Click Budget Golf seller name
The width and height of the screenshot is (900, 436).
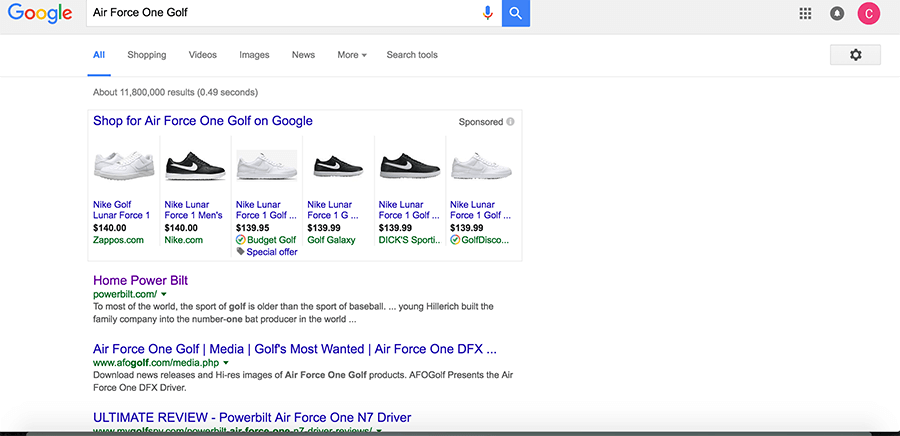pos(271,240)
